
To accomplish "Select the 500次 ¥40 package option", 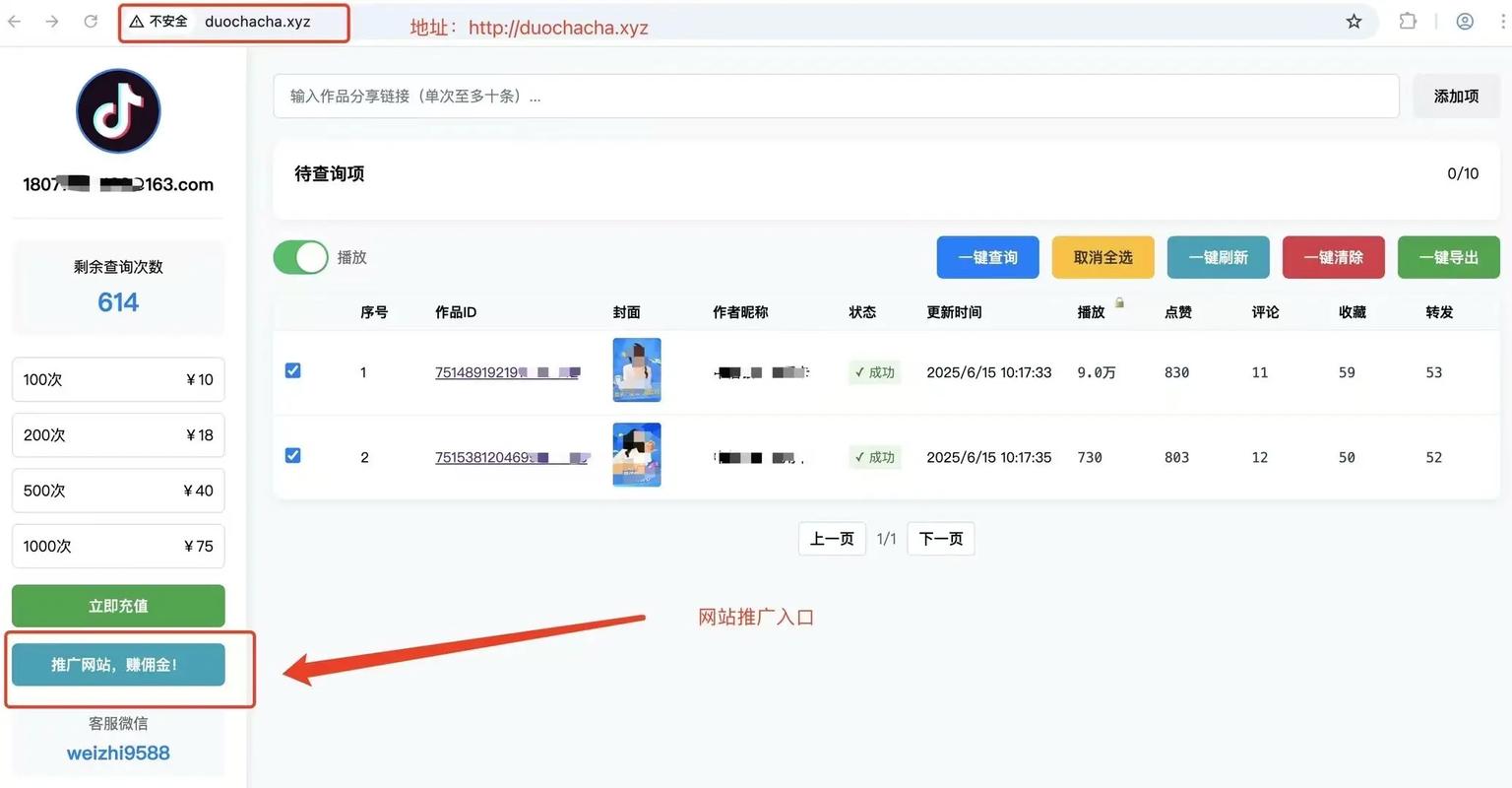I will 118,490.
